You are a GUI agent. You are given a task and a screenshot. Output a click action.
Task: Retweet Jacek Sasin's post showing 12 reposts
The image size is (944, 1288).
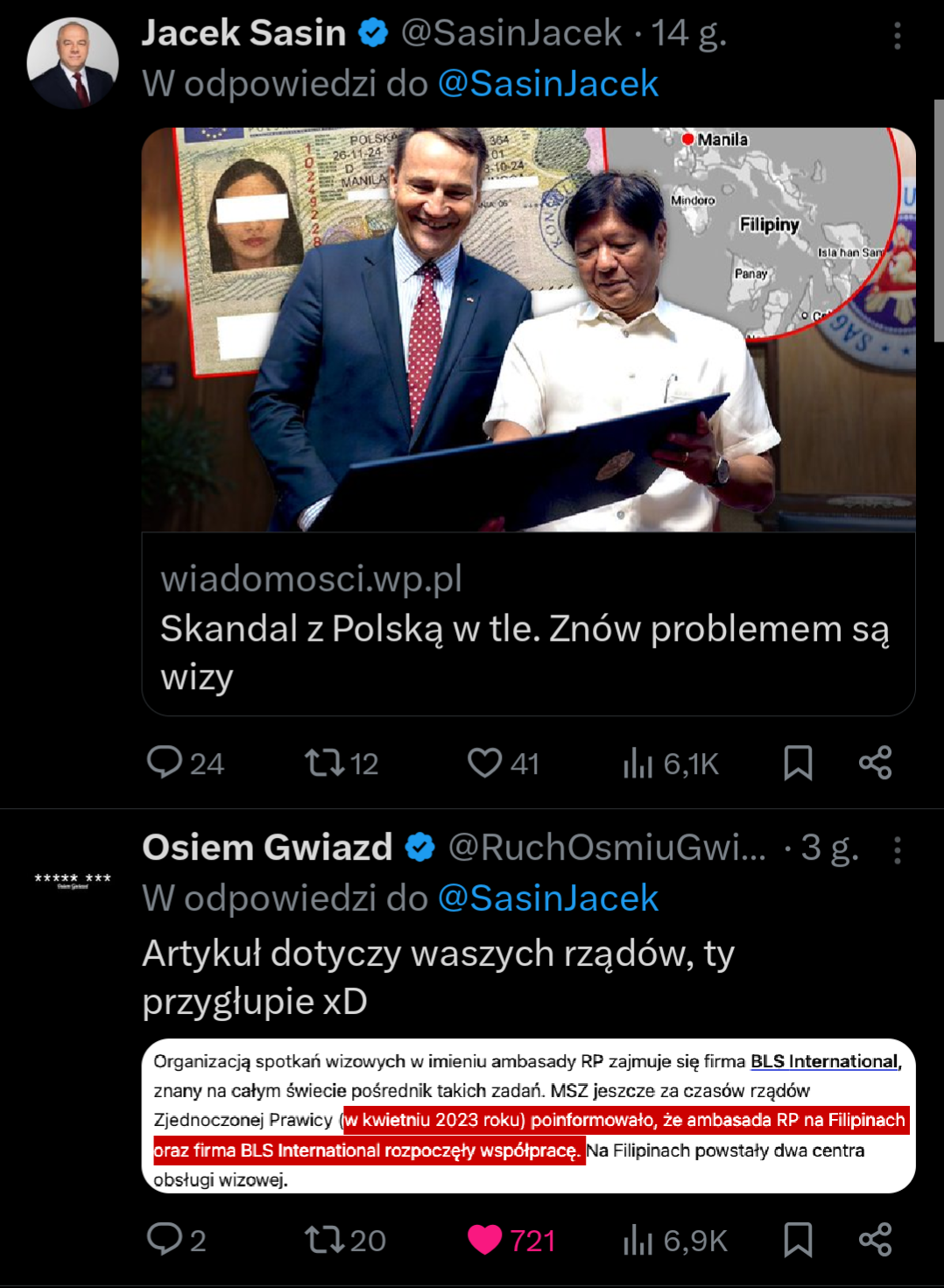pyautogui.click(x=324, y=763)
